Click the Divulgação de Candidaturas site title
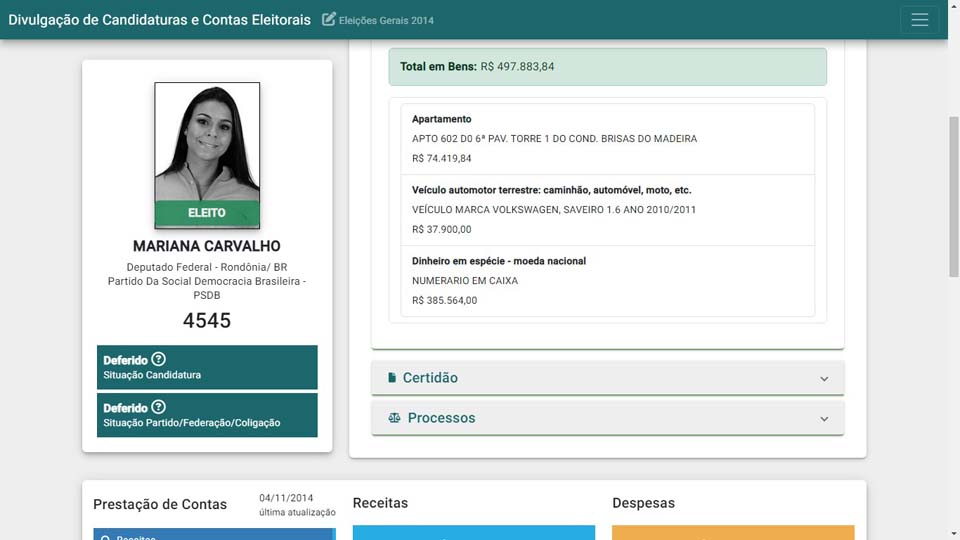Screen dimensions: 960x540 pyautogui.click(x=160, y=20)
